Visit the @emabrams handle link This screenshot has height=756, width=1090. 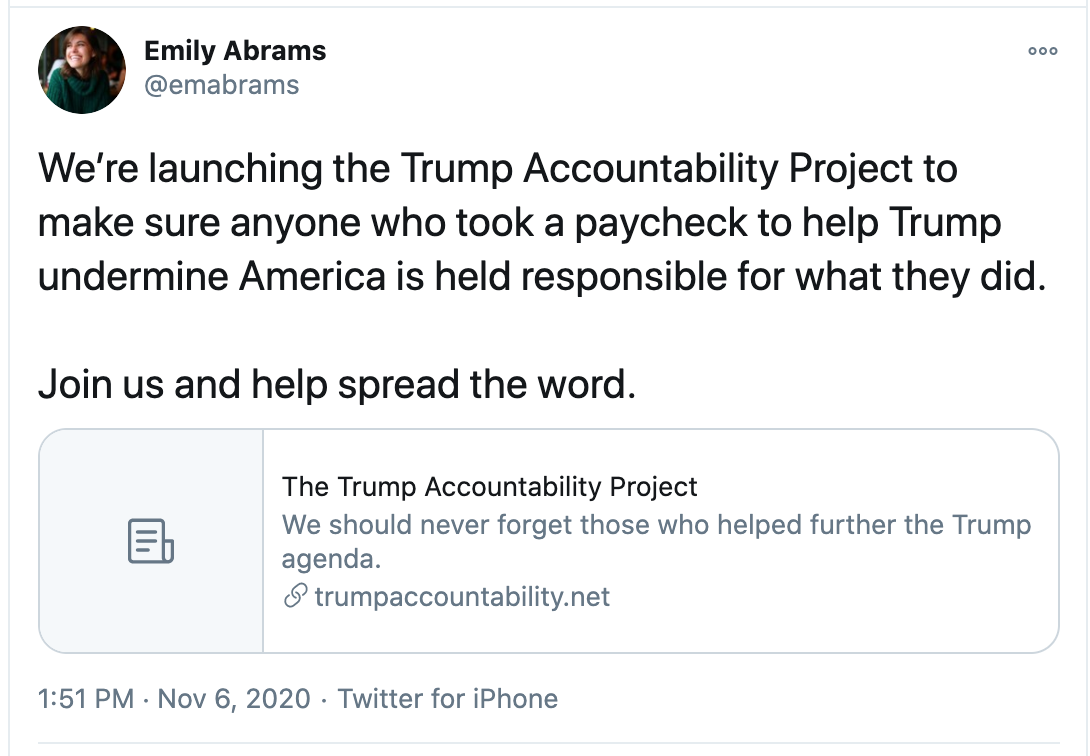[221, 85]
